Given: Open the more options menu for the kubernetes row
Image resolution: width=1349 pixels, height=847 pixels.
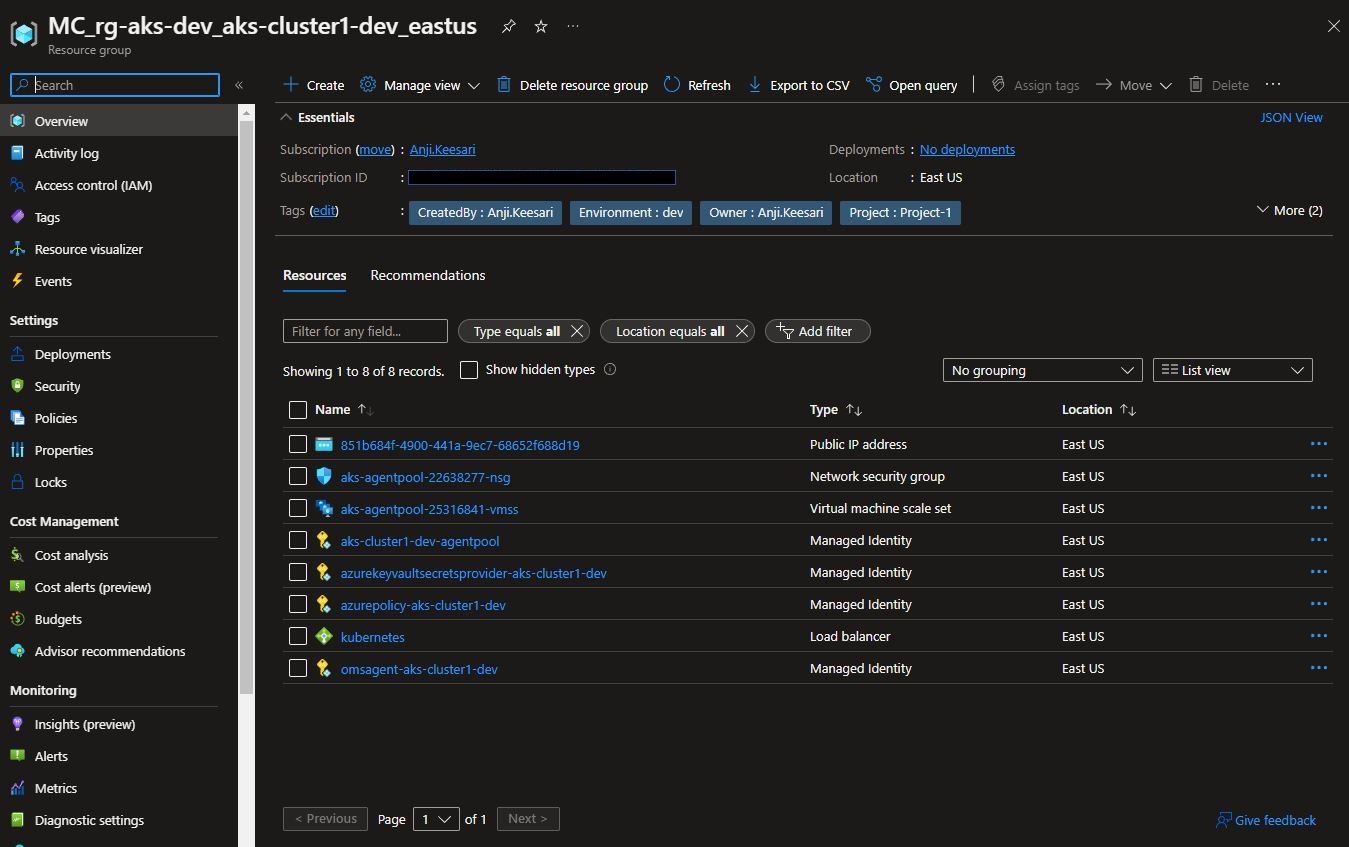Looking at the screenshot, I should [x=1318, y=636].
